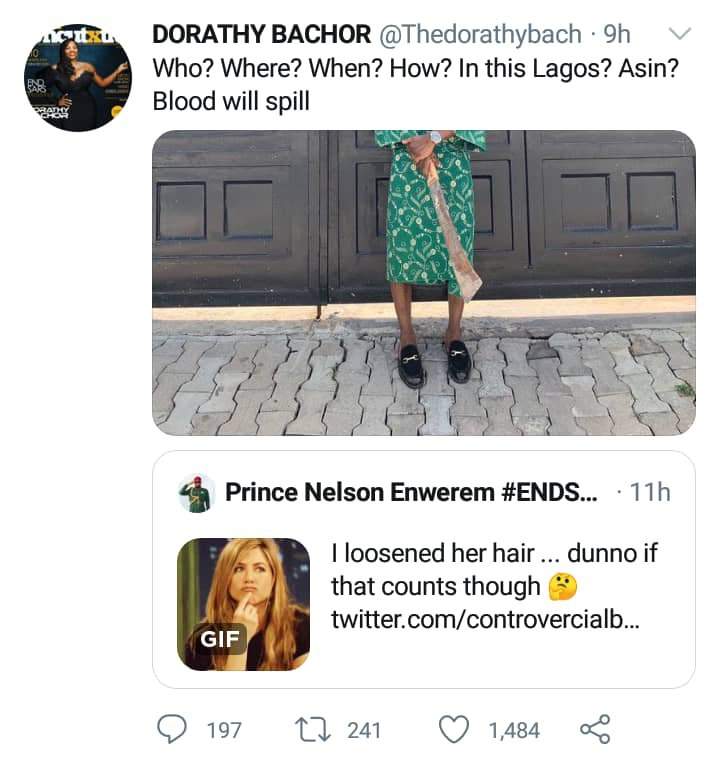View the 241 retweets count

click(x=364, y=730)
